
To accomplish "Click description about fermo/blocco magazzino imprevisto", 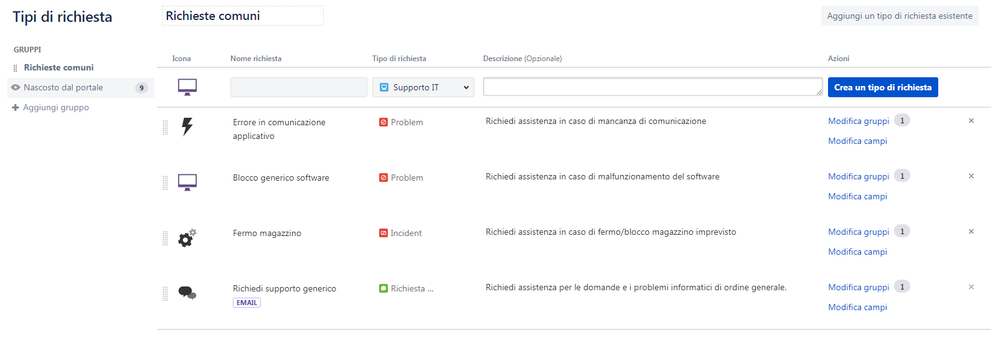I will point(610,232).
